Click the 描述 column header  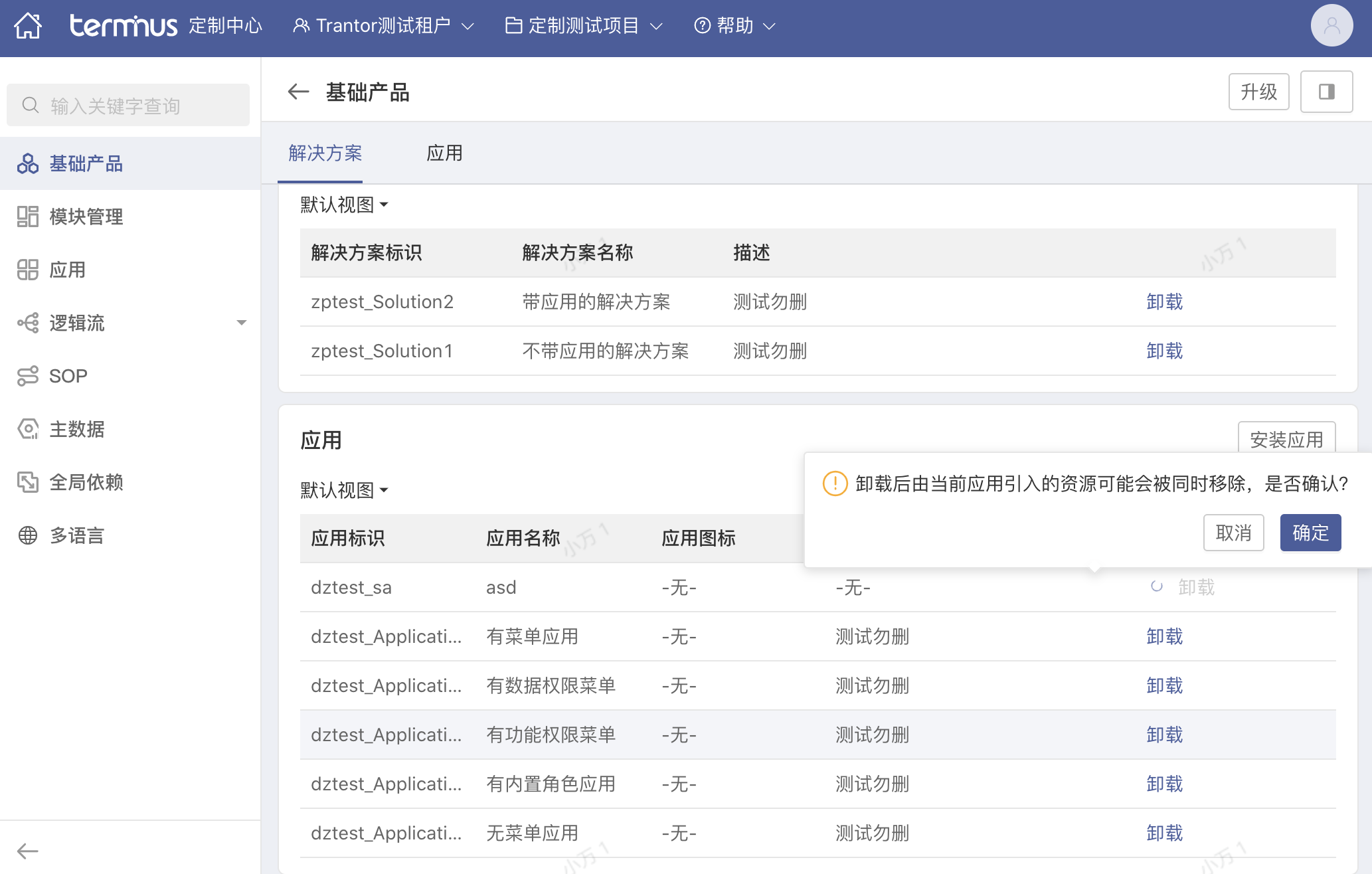tap(752, 252)
